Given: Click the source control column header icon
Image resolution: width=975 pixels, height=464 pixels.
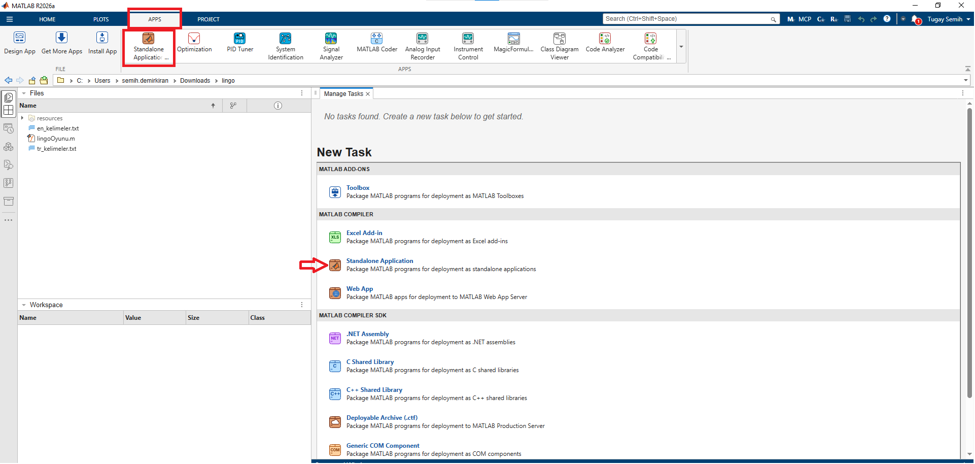Looking at the screenshot, I should [233, 106].
